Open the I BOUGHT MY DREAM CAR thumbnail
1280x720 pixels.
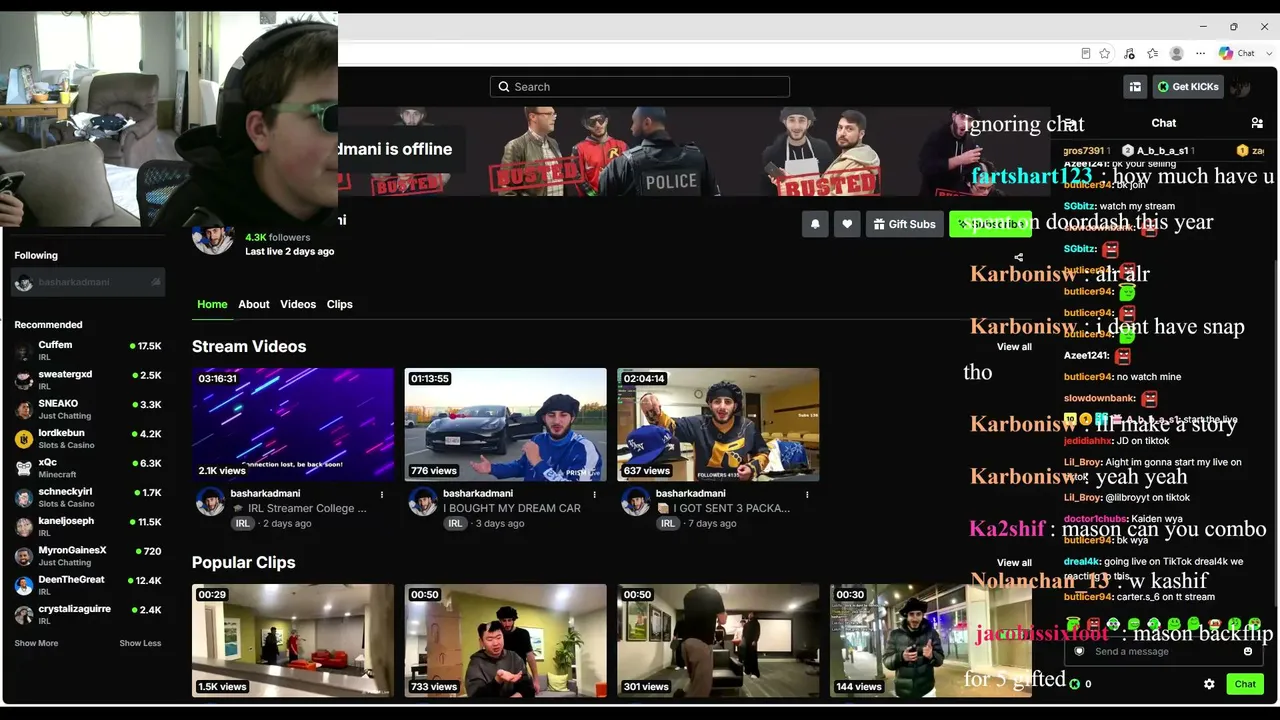pyautogui.click(x=506, y=424)
